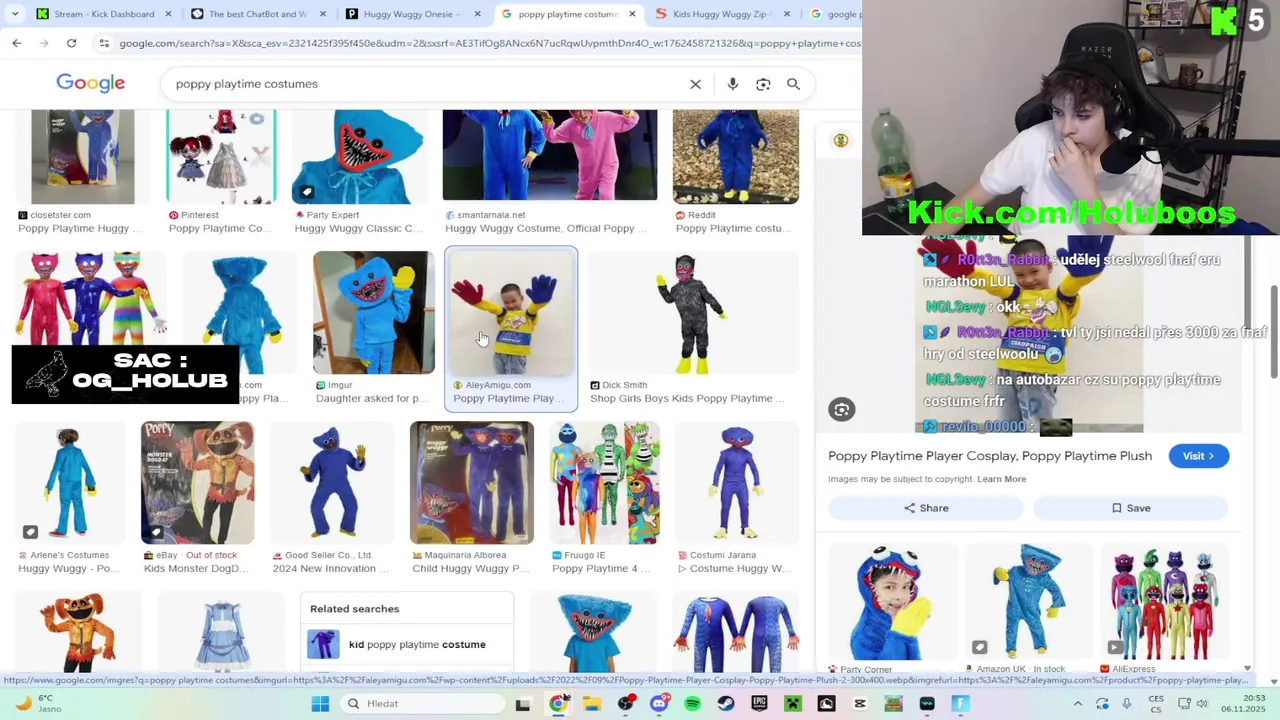Go back to the previous page
Viewport: 1280px width, 720px height.
click(x=17, y=43)
